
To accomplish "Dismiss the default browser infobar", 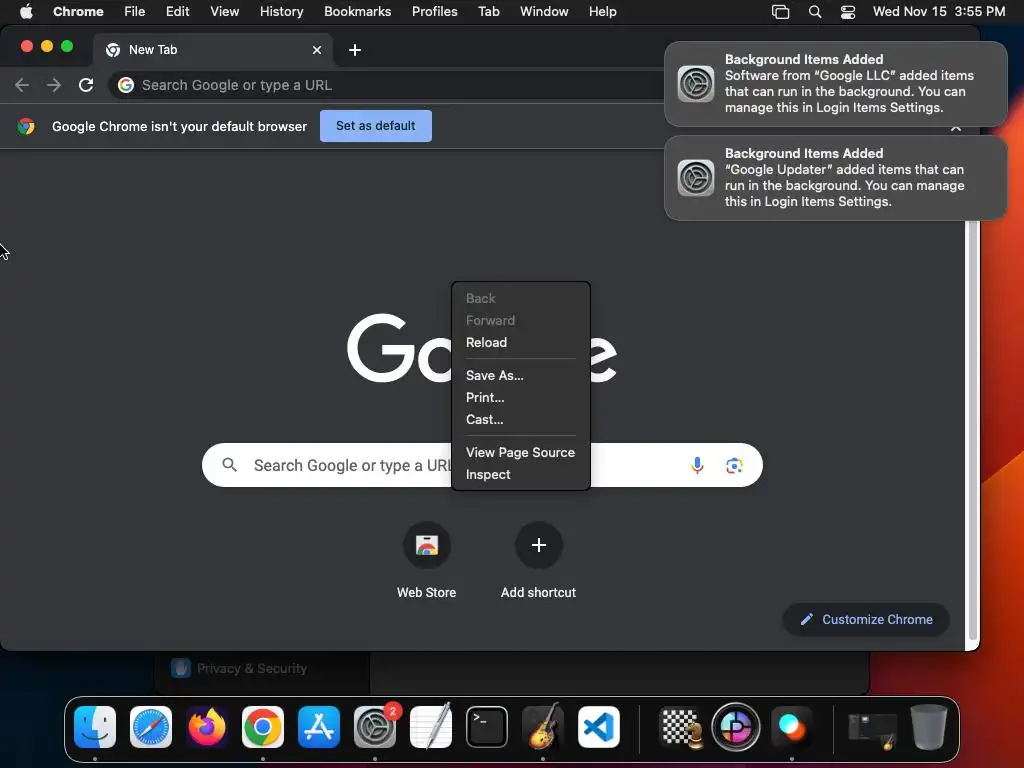I will pyautogui.click(x=955, y=127).
